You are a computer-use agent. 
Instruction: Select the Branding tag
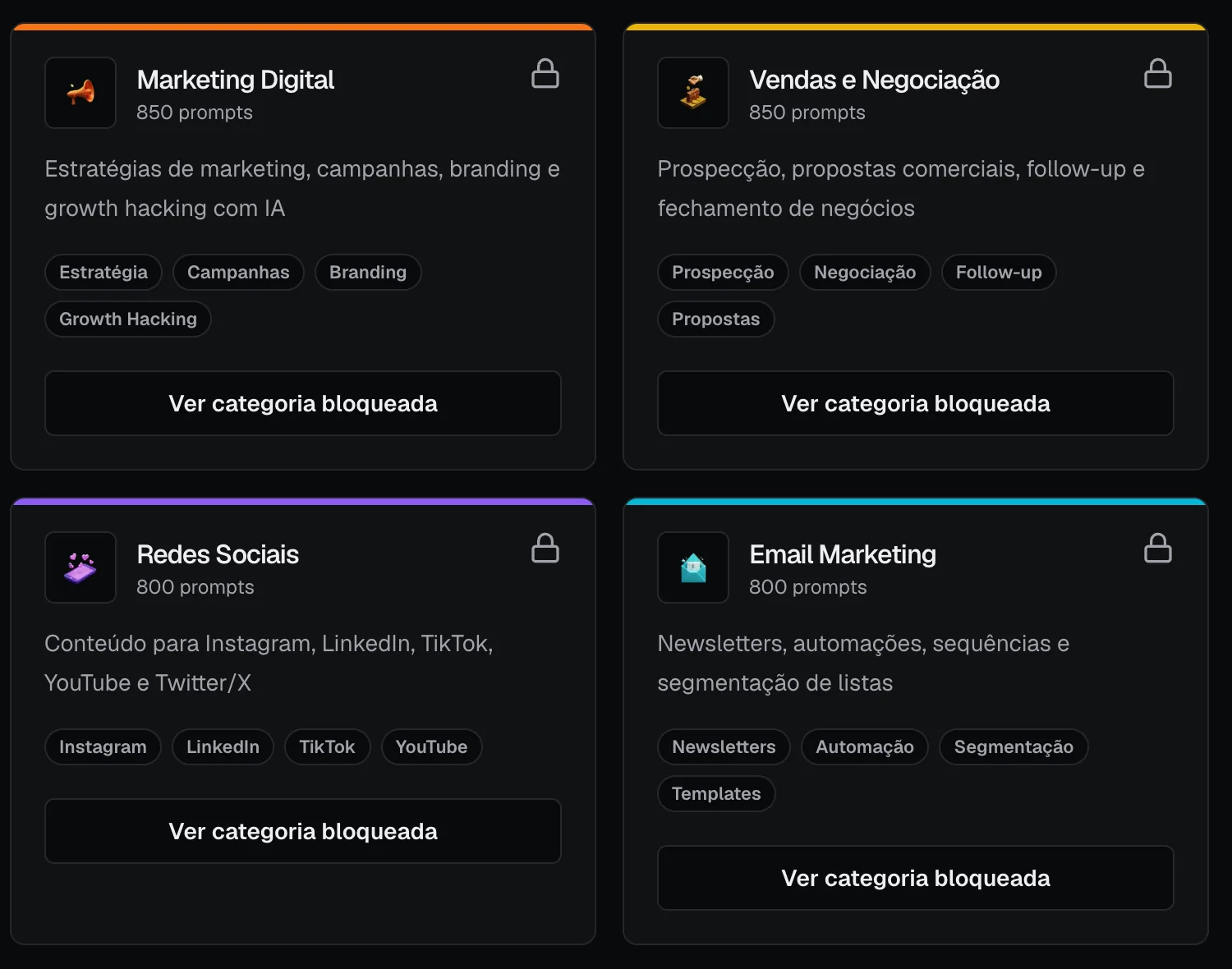coord(368,272)
